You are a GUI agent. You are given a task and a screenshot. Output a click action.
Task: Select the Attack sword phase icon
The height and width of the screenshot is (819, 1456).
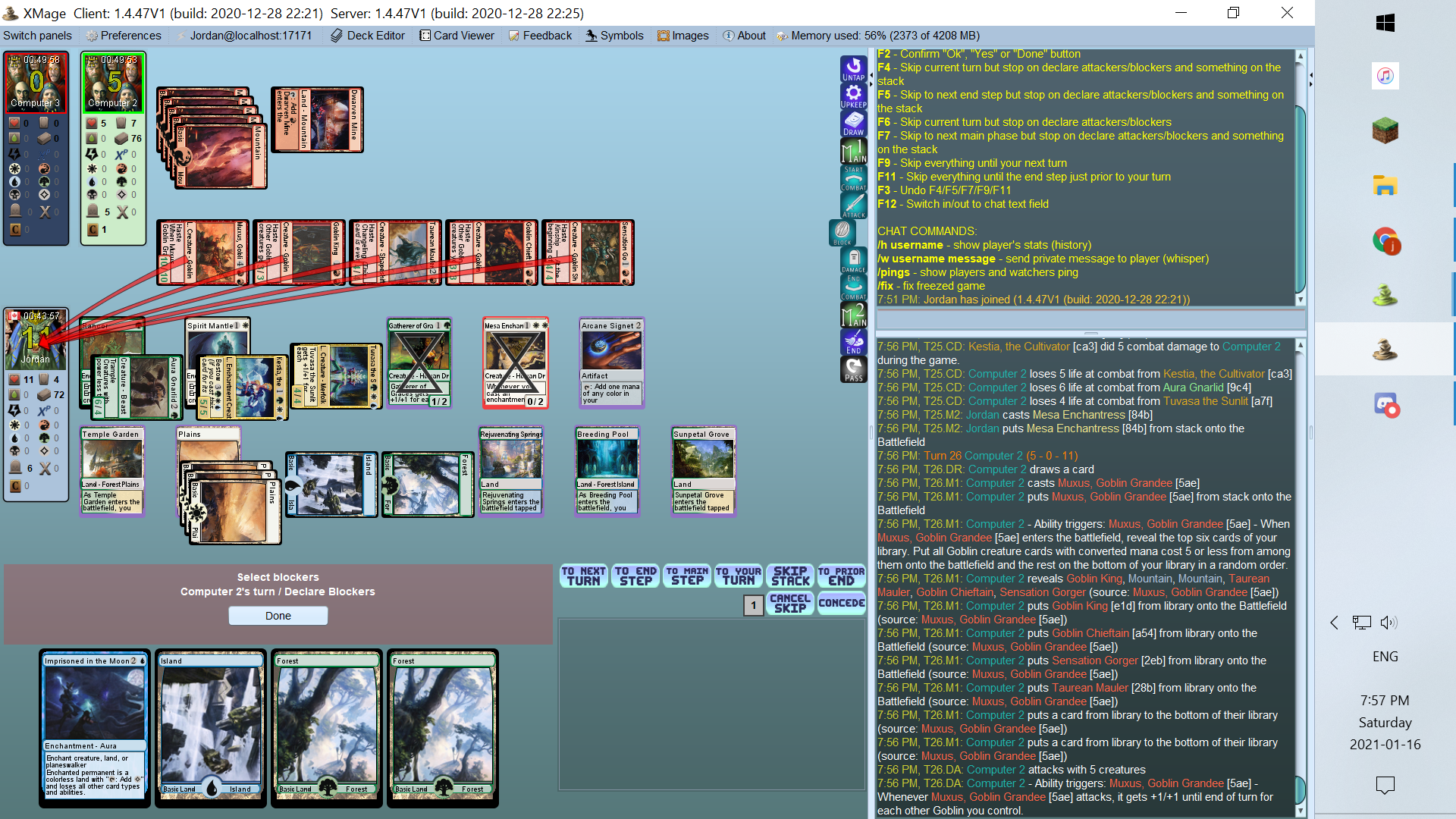853,206
